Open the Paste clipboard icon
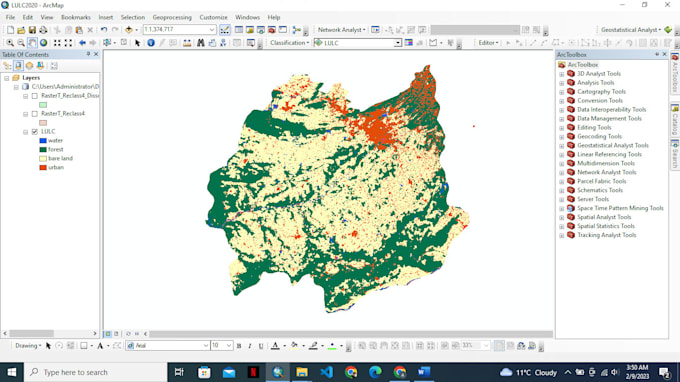680x382 pixels. (x=79, y=30)
